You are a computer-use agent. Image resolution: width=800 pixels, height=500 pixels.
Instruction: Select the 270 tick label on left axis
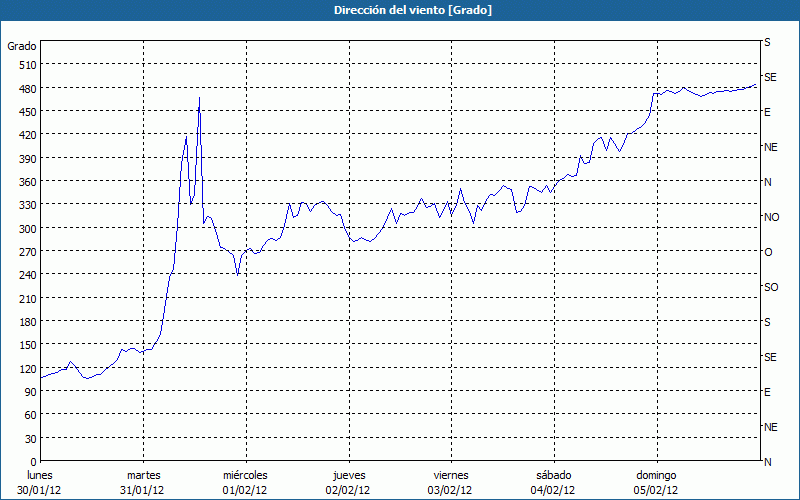[23, 251]
